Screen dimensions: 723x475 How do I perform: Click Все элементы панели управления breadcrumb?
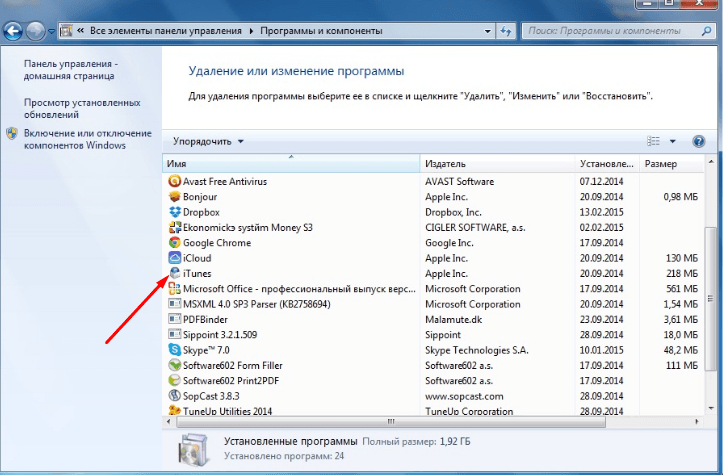(166, 31)
